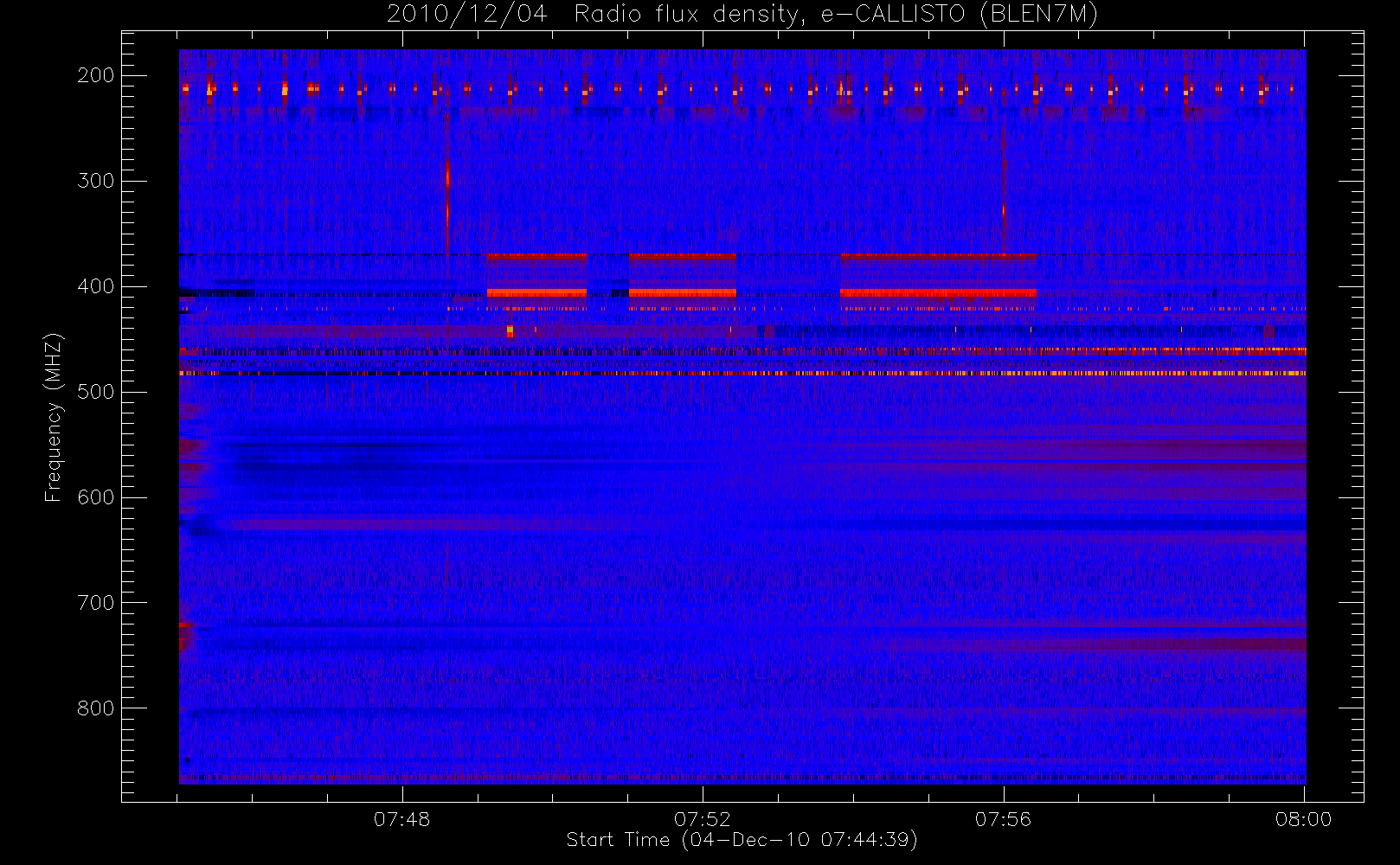Click the 500 frequency tick label
Image resolution: width=1400 pixels, height=865 pixels.
(96, 392)
